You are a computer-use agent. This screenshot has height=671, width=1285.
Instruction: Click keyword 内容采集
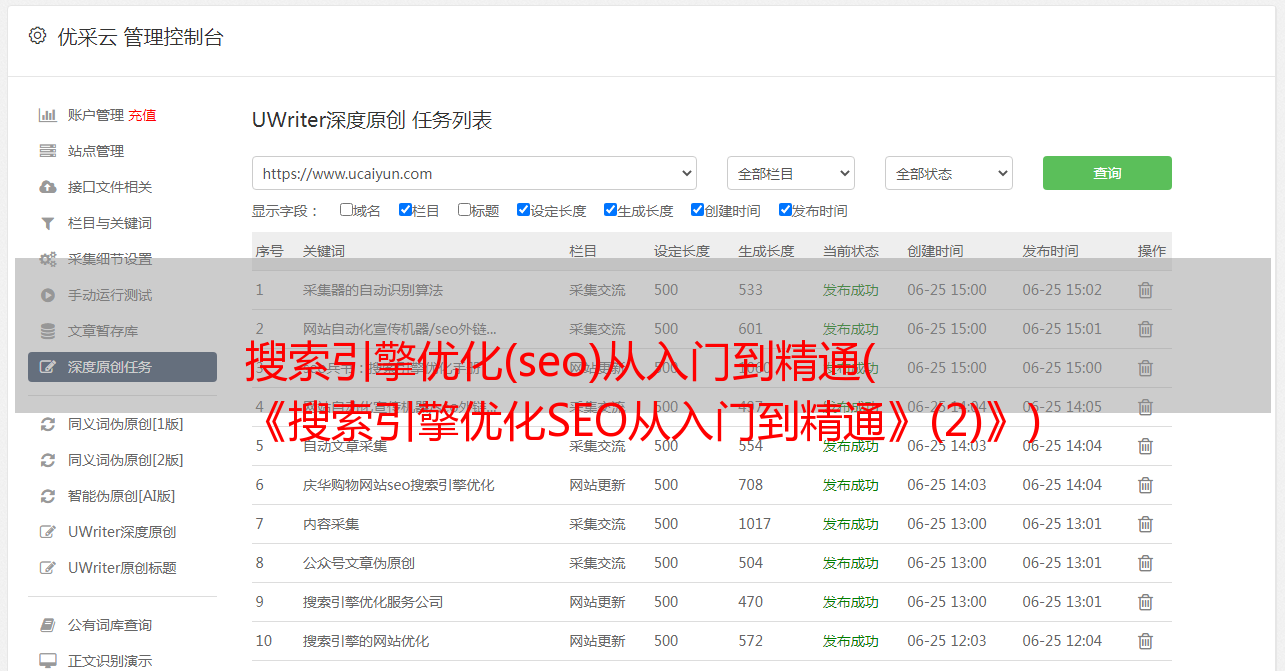331,524
